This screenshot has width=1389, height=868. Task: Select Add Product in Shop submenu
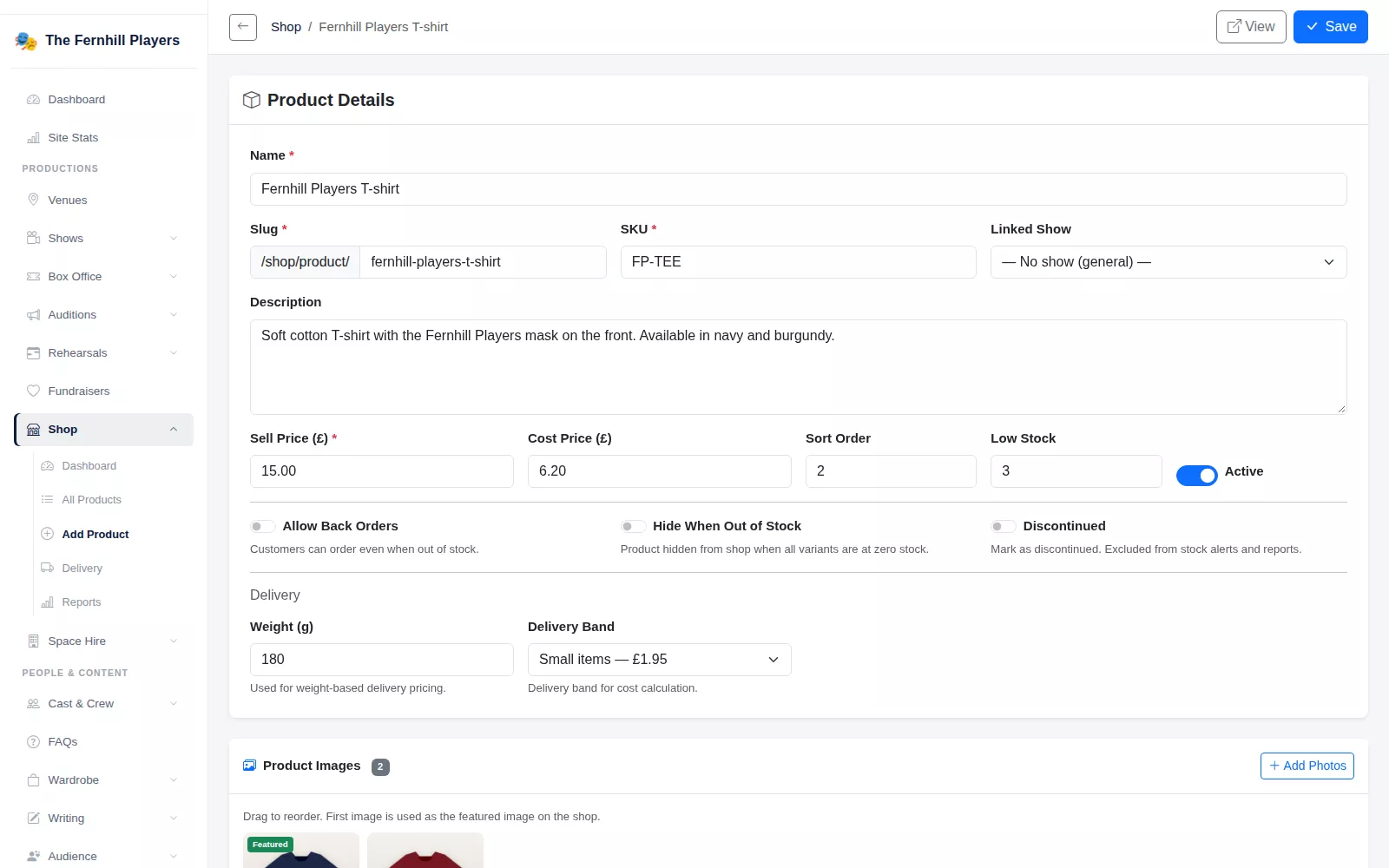coord(95,535)
